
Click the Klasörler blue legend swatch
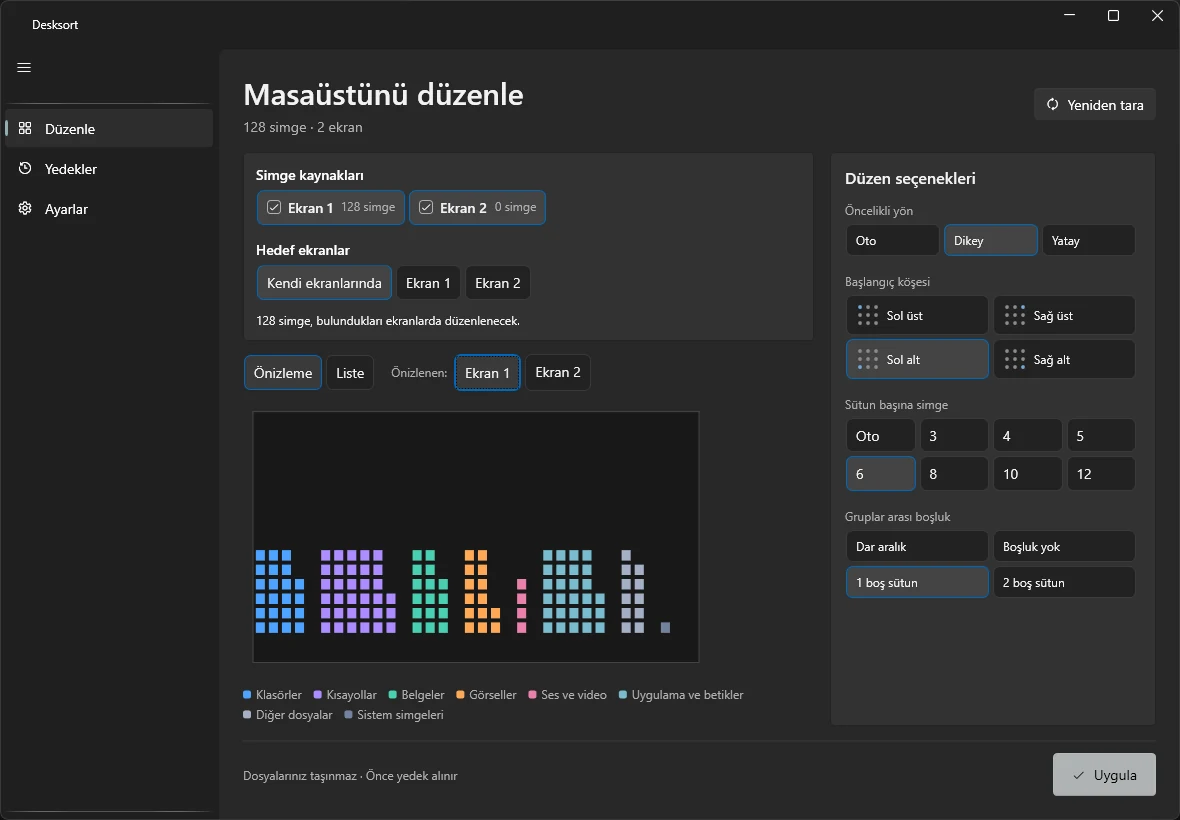click(x=247, y=694)
